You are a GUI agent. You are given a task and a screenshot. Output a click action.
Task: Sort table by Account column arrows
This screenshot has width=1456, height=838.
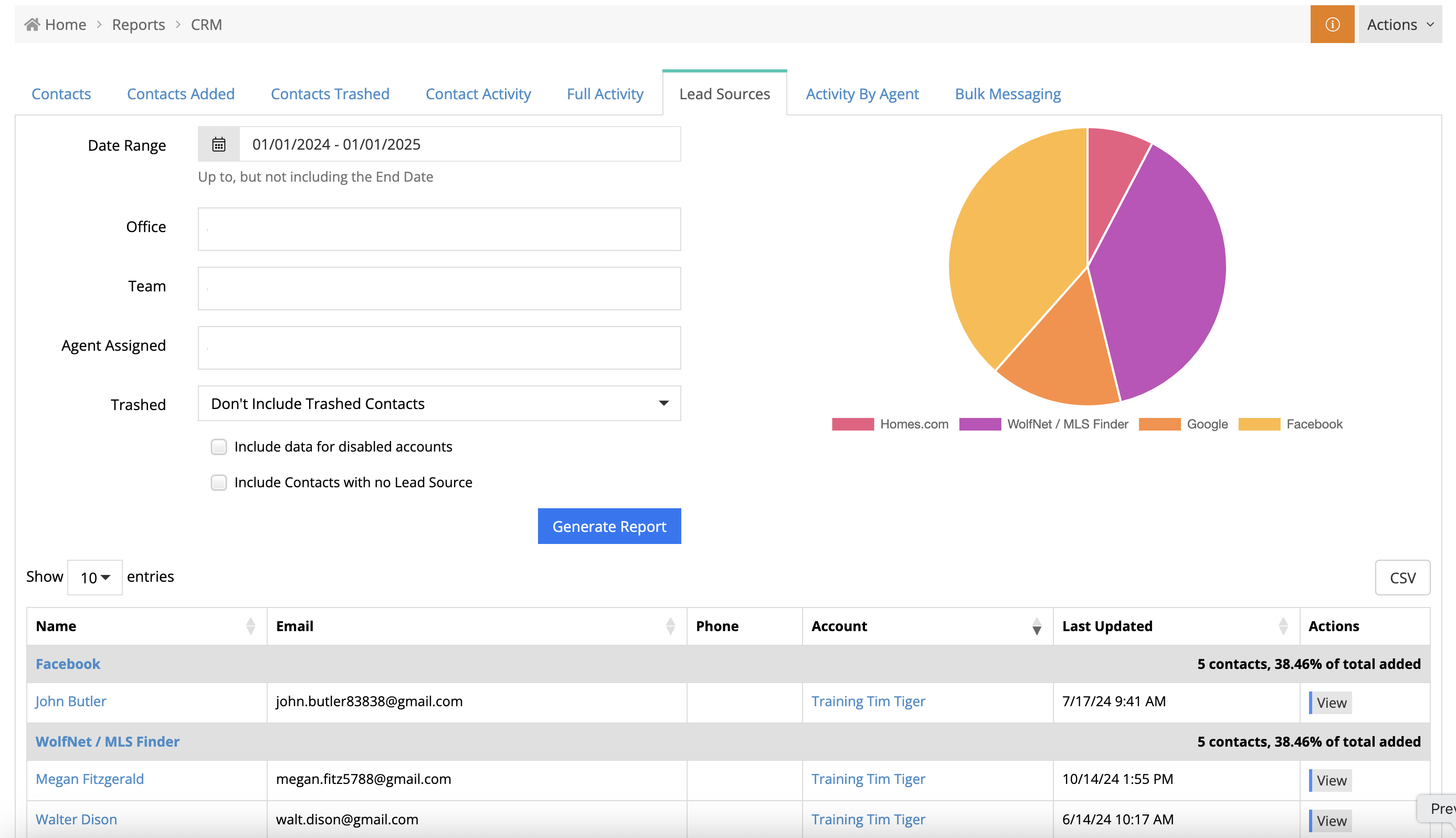coord(1037,626)
